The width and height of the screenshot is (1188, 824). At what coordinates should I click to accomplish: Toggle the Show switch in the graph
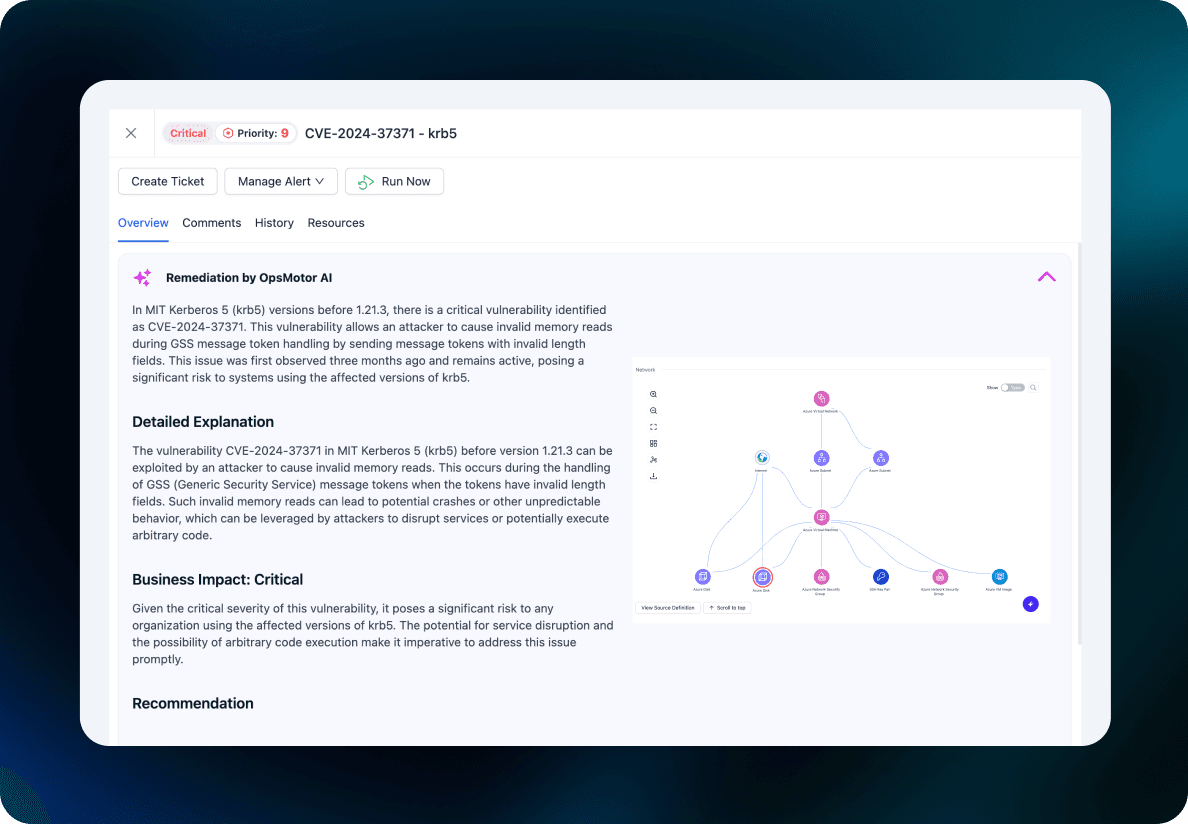click(x=1012, y=388)
